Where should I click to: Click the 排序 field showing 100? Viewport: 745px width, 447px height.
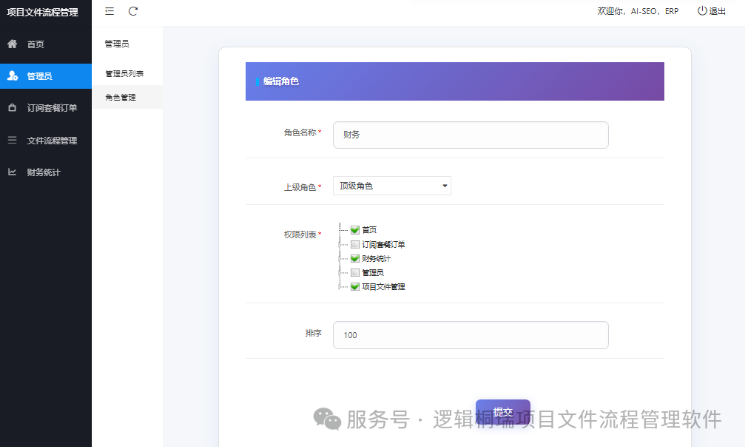click(x=471, y=335)
